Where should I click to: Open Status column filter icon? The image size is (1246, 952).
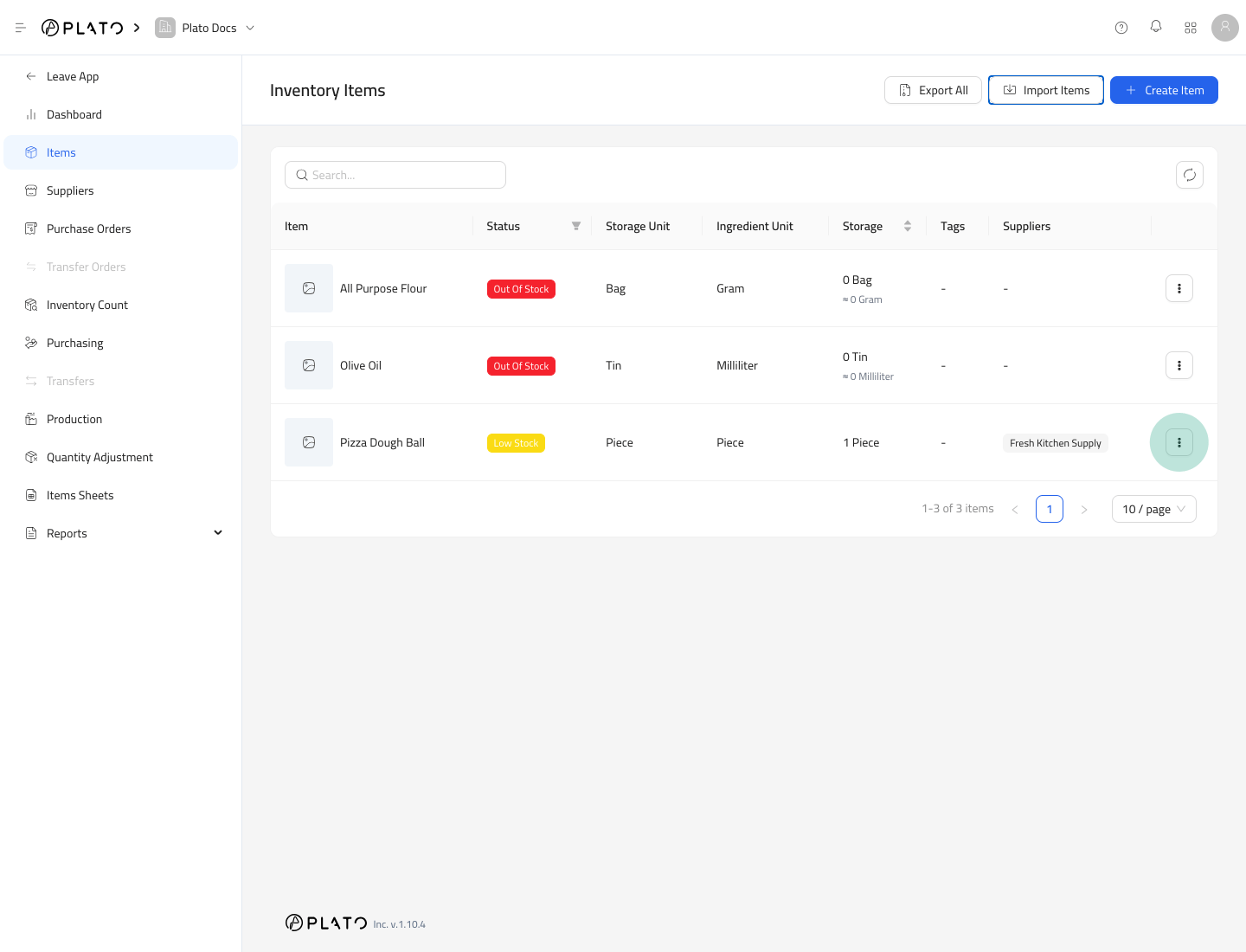click(576, 226)
